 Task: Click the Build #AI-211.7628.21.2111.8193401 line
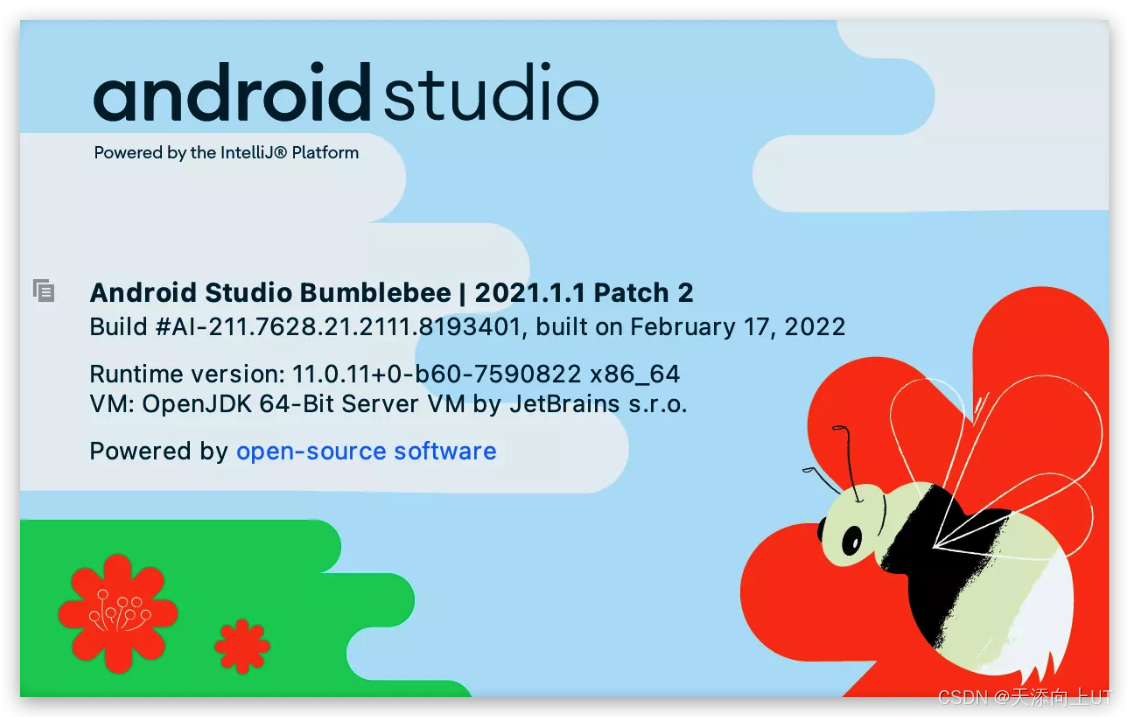click(467, 327)
